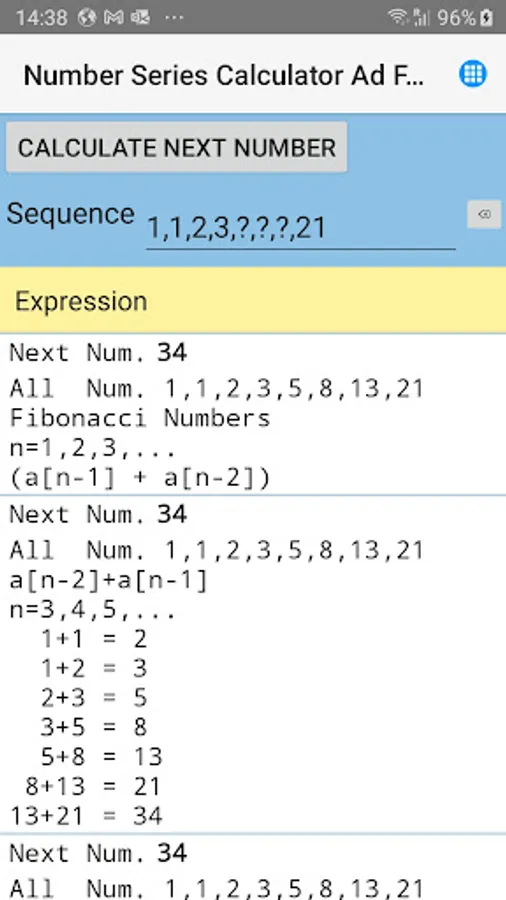Tap the globe notification icon
Screen dimensions: 506x900
click(87, 18)
